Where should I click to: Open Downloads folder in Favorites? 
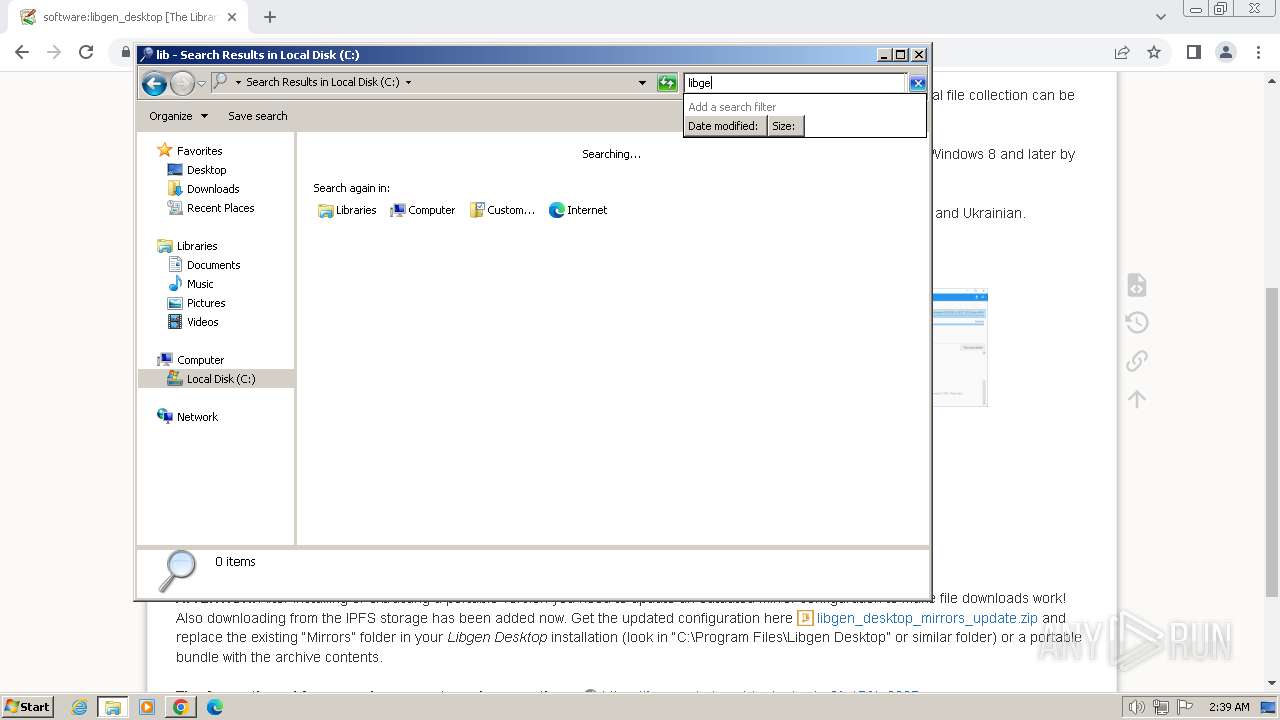pyautogui.click(x=212, y=189)
